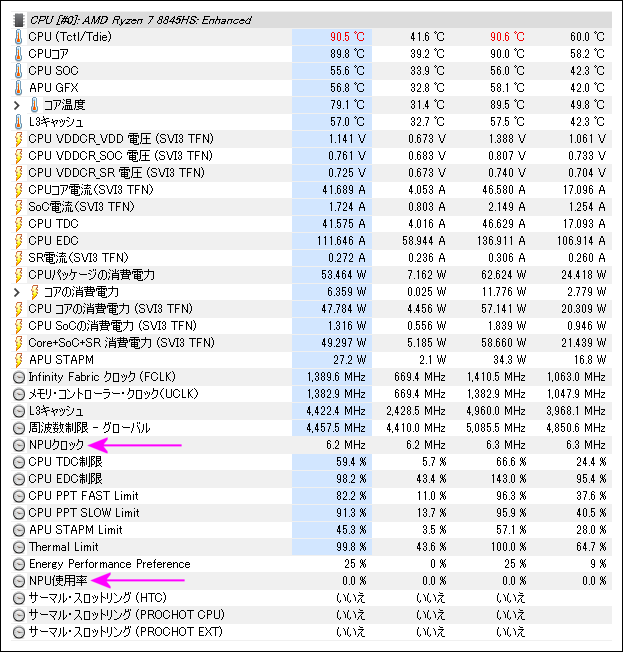Click lightning icon beside CPU EDC
Image resolution: width=623 pixels, height=652 pixels.
coord(18,241)
